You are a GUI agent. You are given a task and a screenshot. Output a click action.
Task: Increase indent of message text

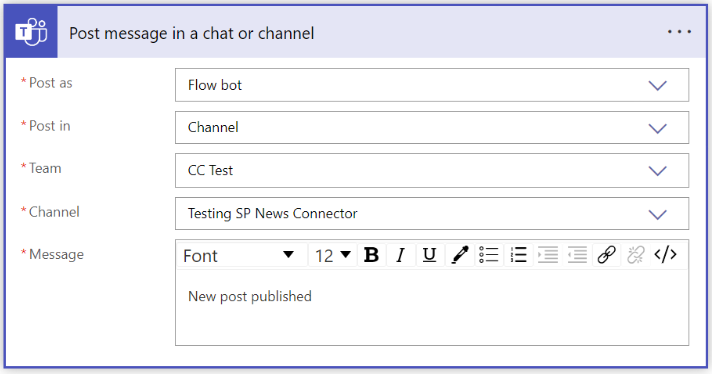[548, 255]
